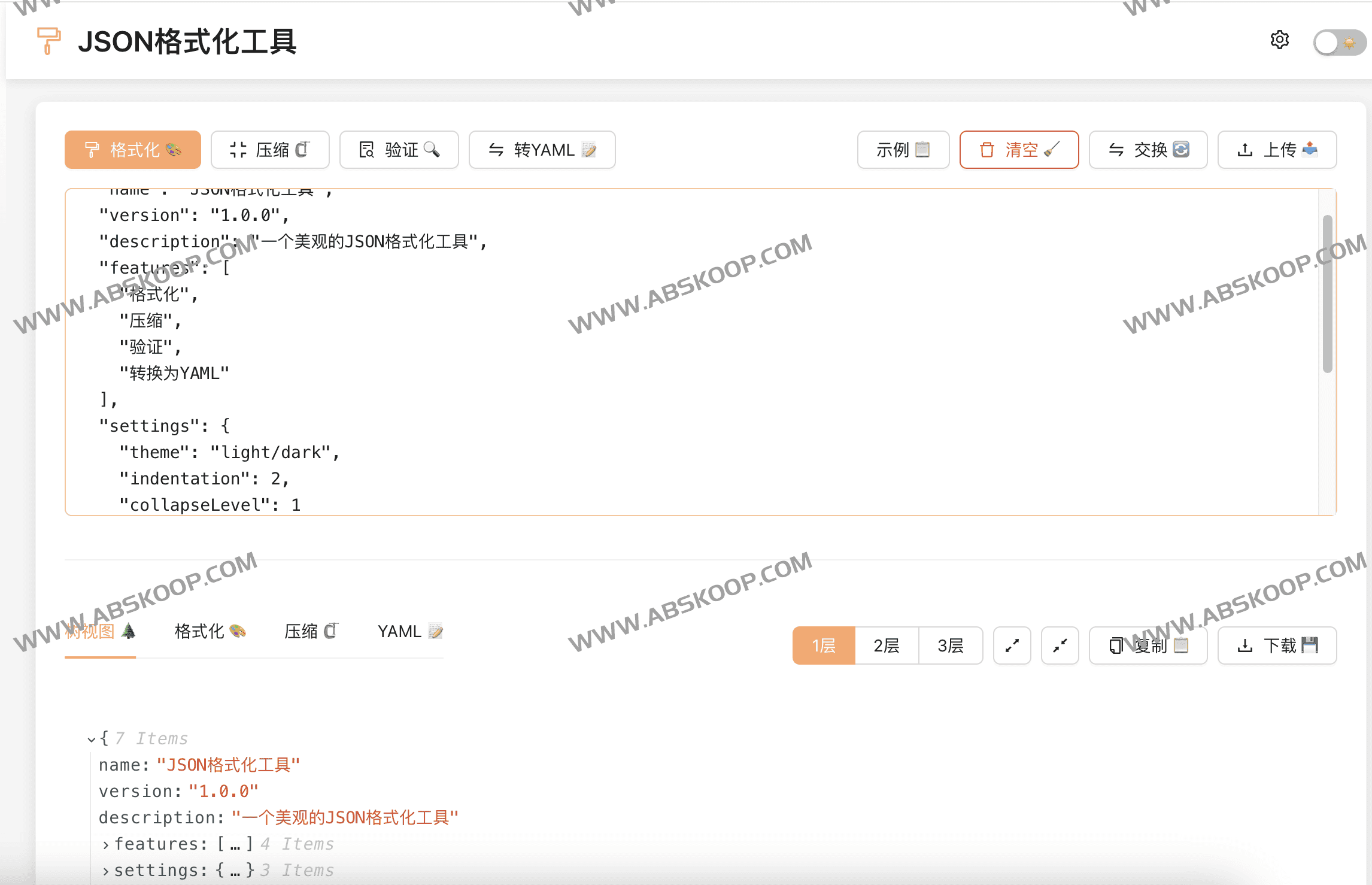Screen dimensions: 1372x885
Task: Open settings via the gear icon
Action: (1279, 40)
